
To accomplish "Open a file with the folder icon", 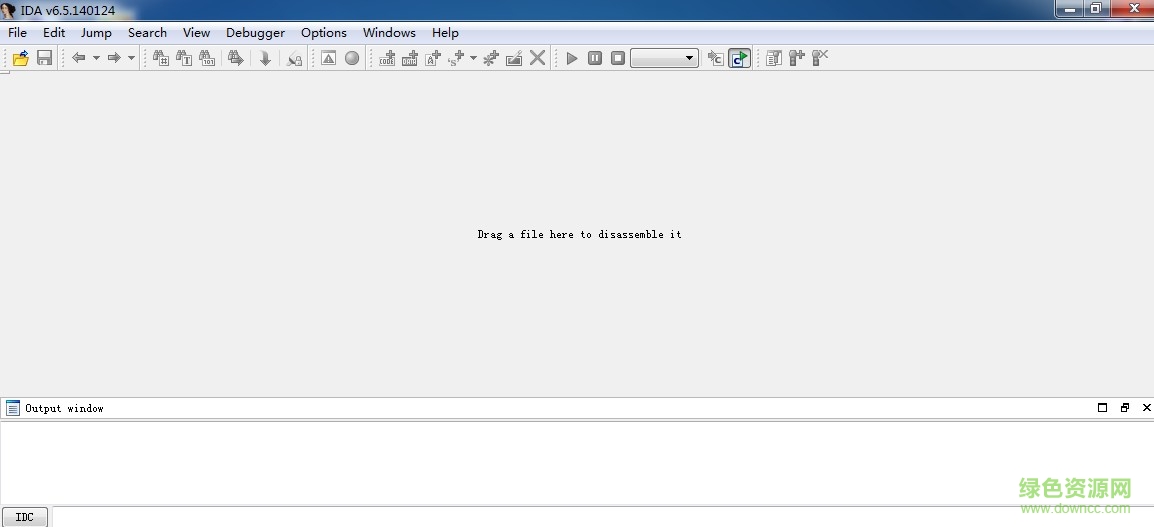I will (x=21, y=57).
